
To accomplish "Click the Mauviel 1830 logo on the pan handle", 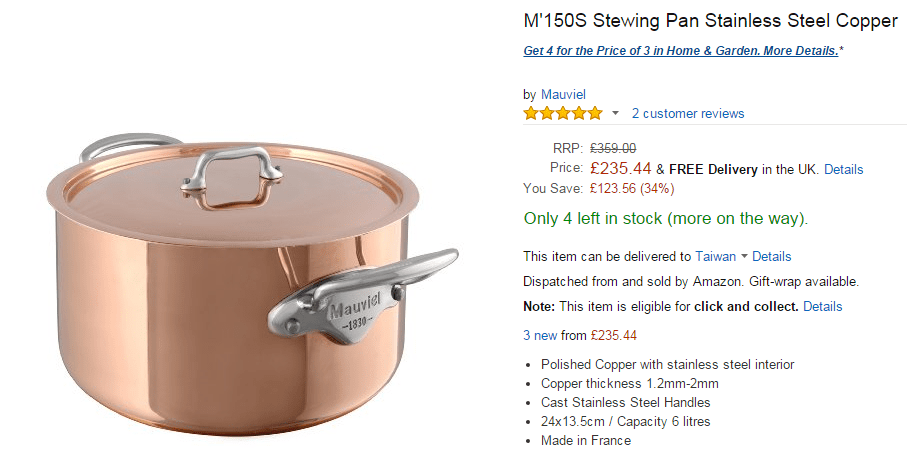I will [x=352, y=310].
